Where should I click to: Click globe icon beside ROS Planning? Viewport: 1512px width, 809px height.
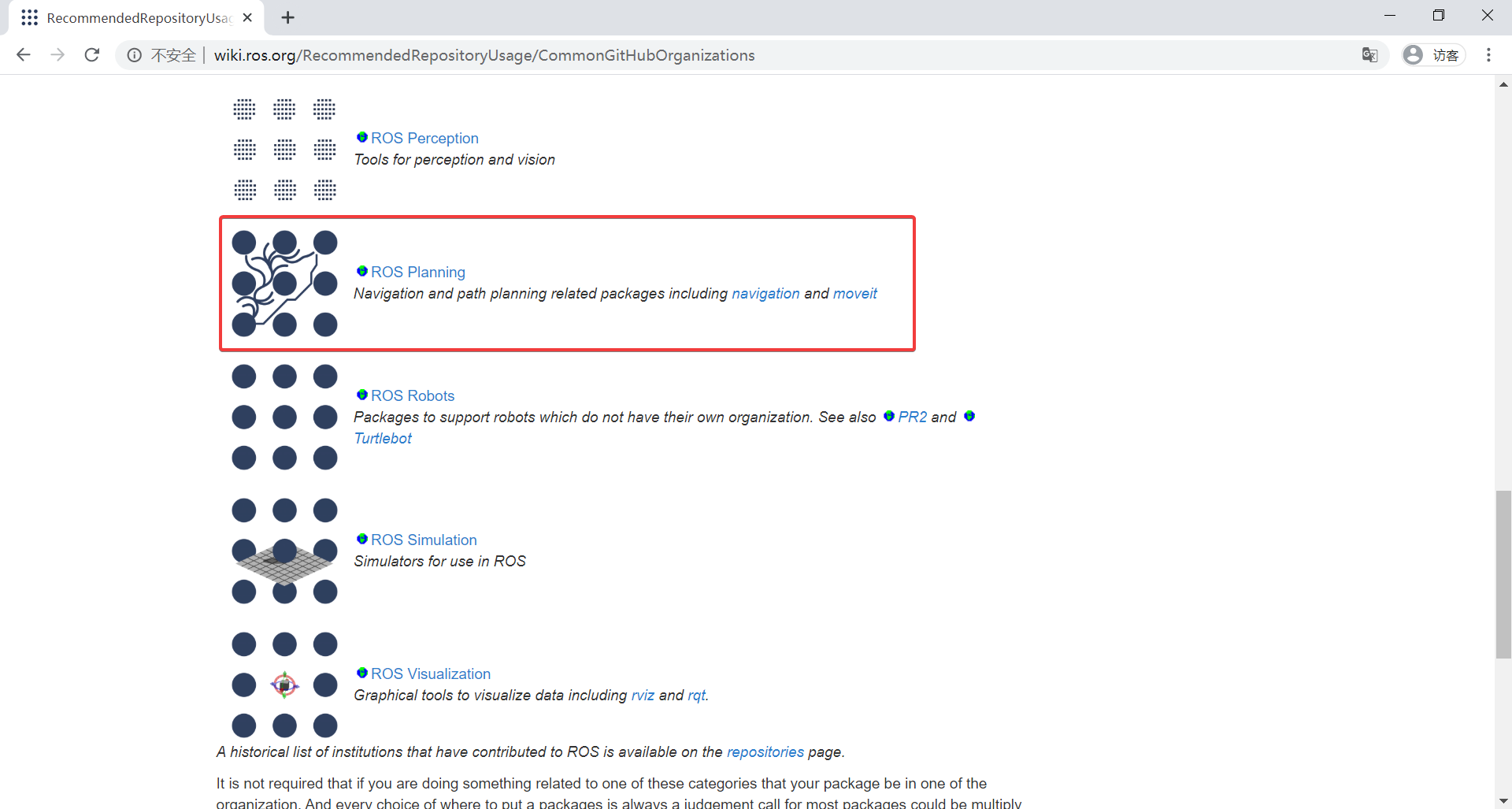point(362,271)
